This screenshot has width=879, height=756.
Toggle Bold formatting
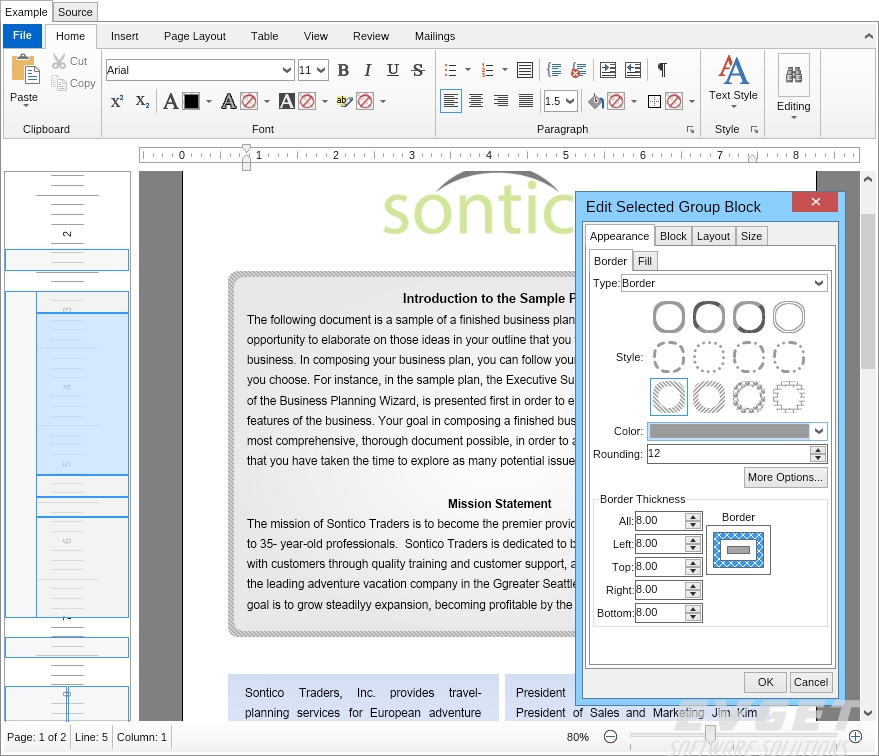tap(343, 70)
